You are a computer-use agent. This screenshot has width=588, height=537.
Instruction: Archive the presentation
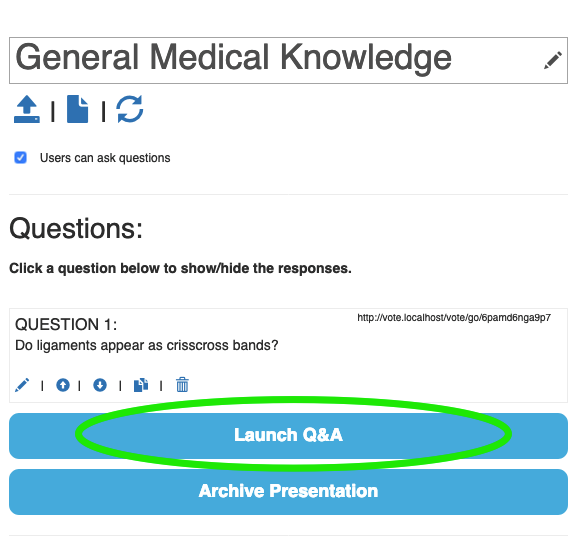tap(288, 492)
